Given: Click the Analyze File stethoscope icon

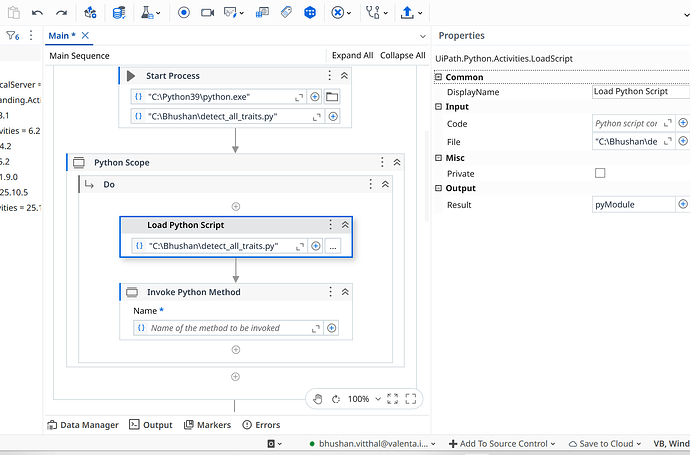Looking at the screenshot, I should (x=373, y=12).
